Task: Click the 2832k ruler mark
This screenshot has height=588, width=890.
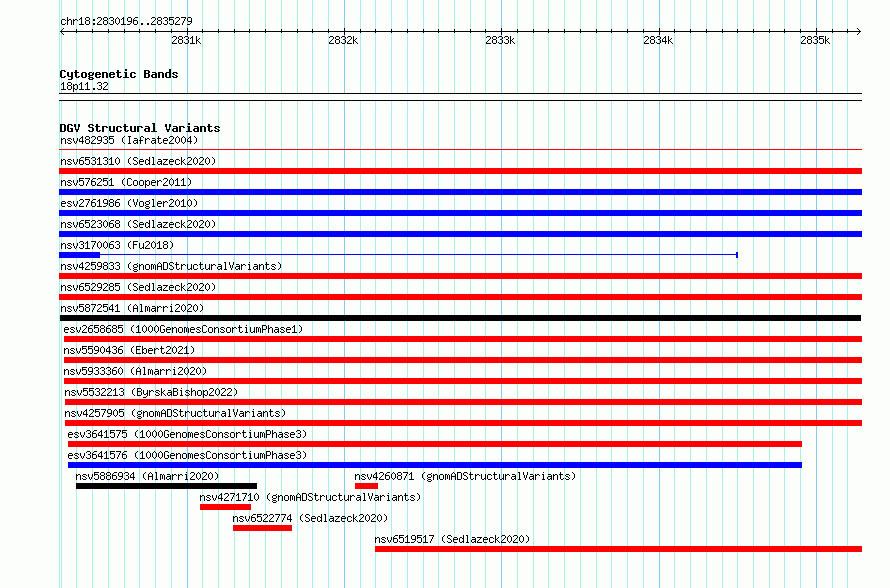Action: [343, 40]
